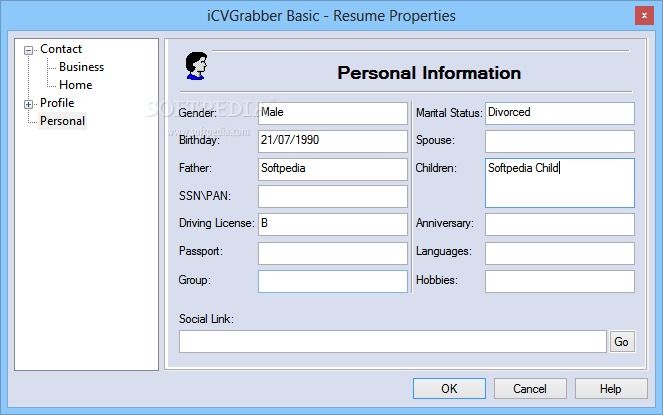The width and height of the screenshot is (663, 415).
Task: Click the Spouse label
Action: (x=435, y=140)
